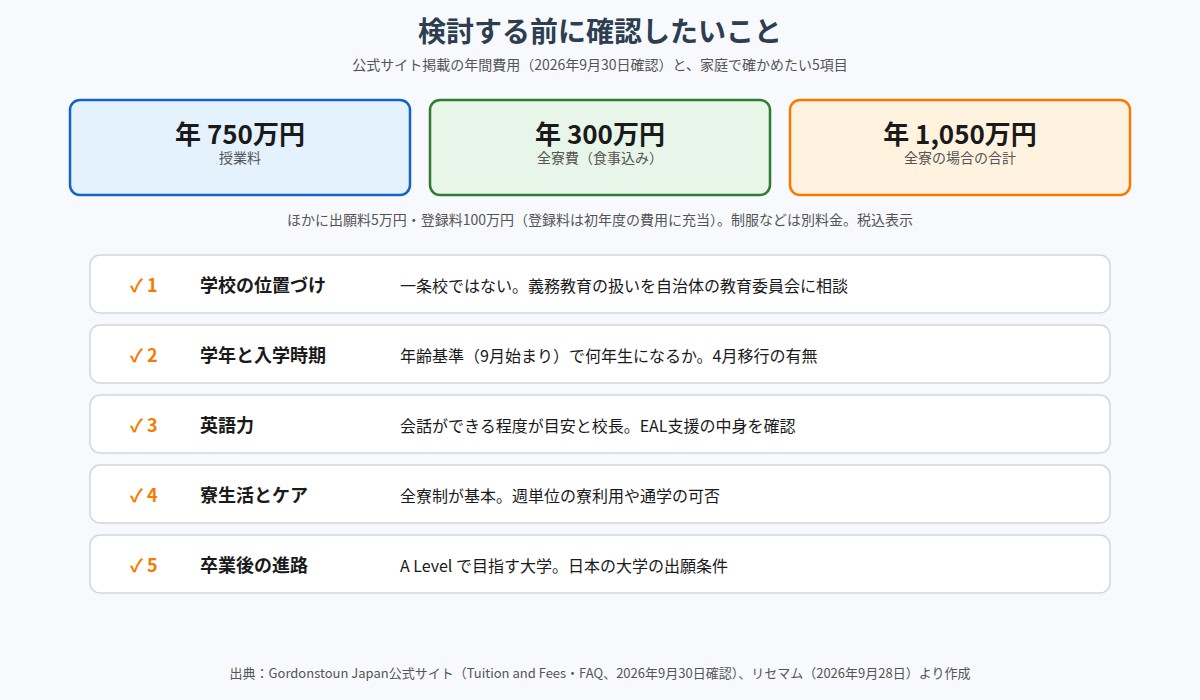1200x700 pixels.
Task: Click the text 年齢基準（9月始まり）で何年生になるか
Action: 548,356
